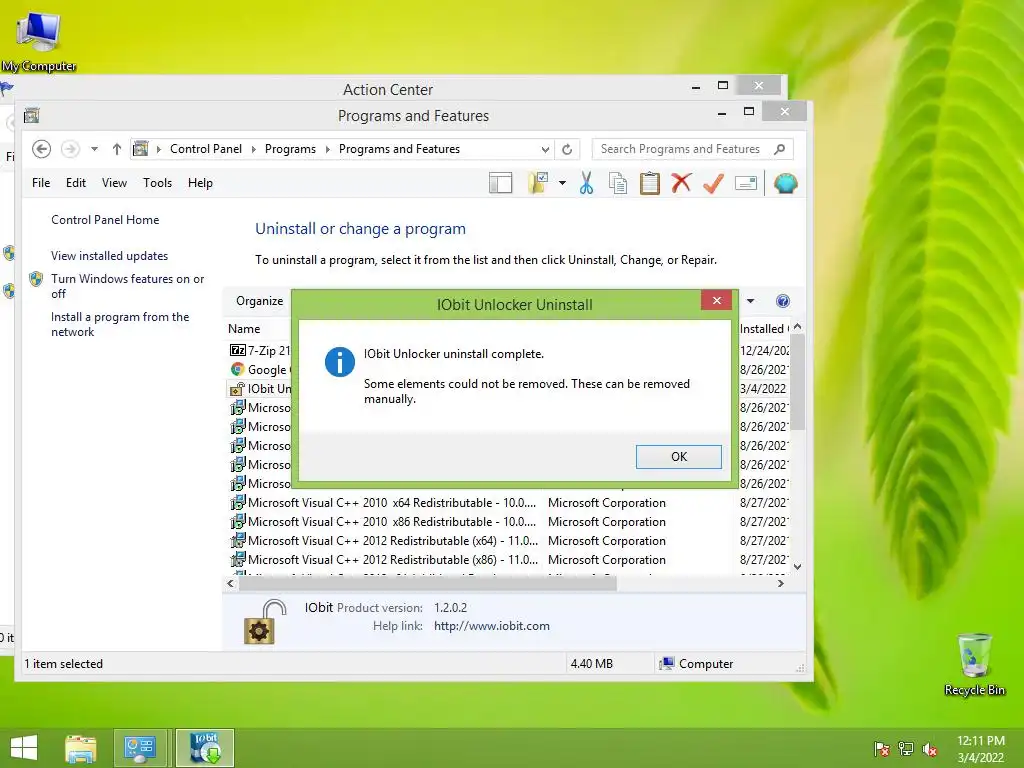
Task: Select the IObit Unlocker program entry
Action: (259, 389)
